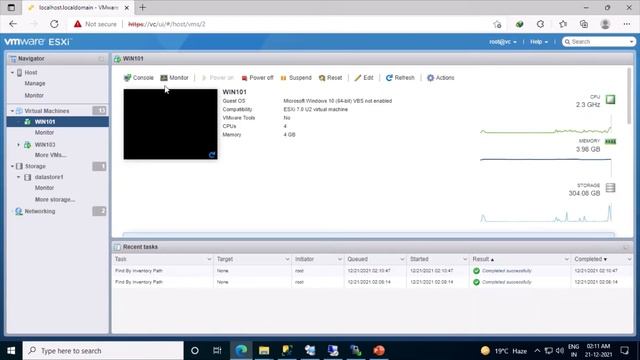Click the CPU usage icon
The height and width of the screenshot is (360, 640).
pyautogui.click(x=611, y=99)
